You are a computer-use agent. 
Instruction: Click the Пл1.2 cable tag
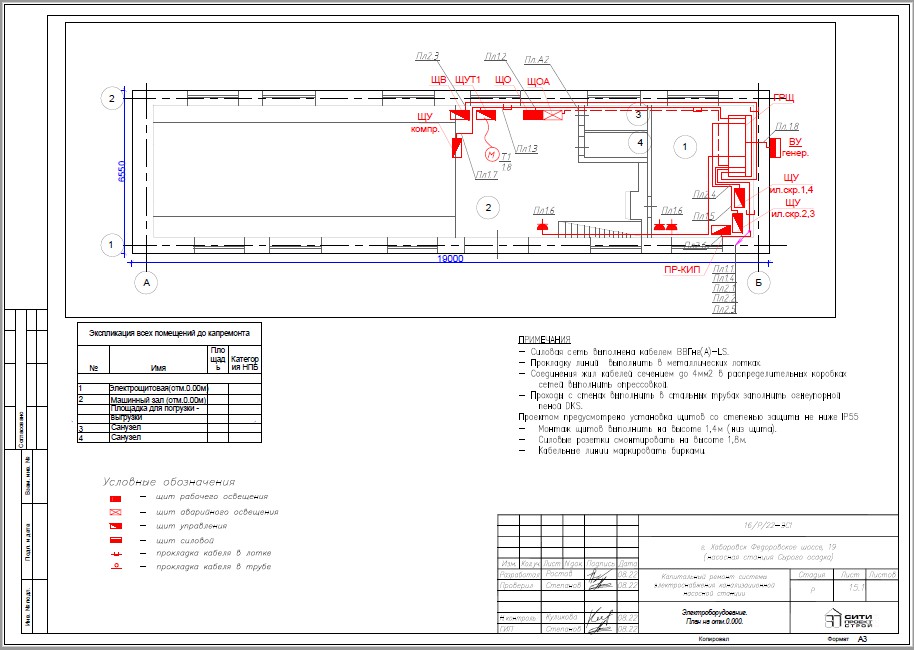(x=495, y=57)
